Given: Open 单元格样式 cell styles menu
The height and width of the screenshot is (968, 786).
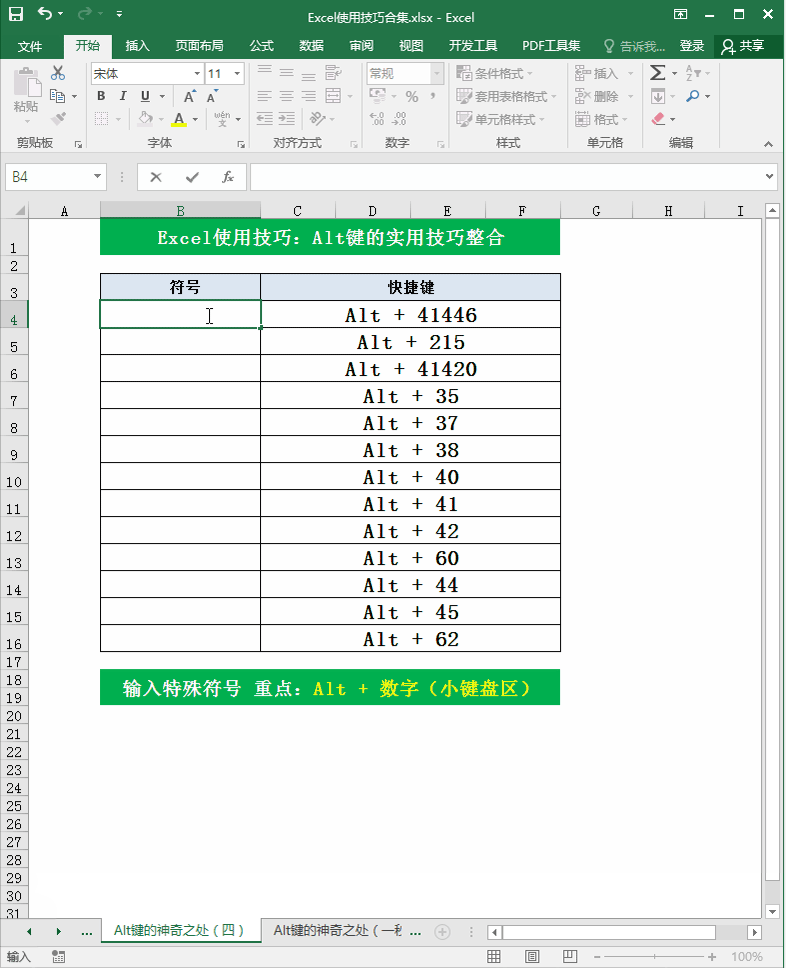Looking at the screenshot, I should point(500,119).
